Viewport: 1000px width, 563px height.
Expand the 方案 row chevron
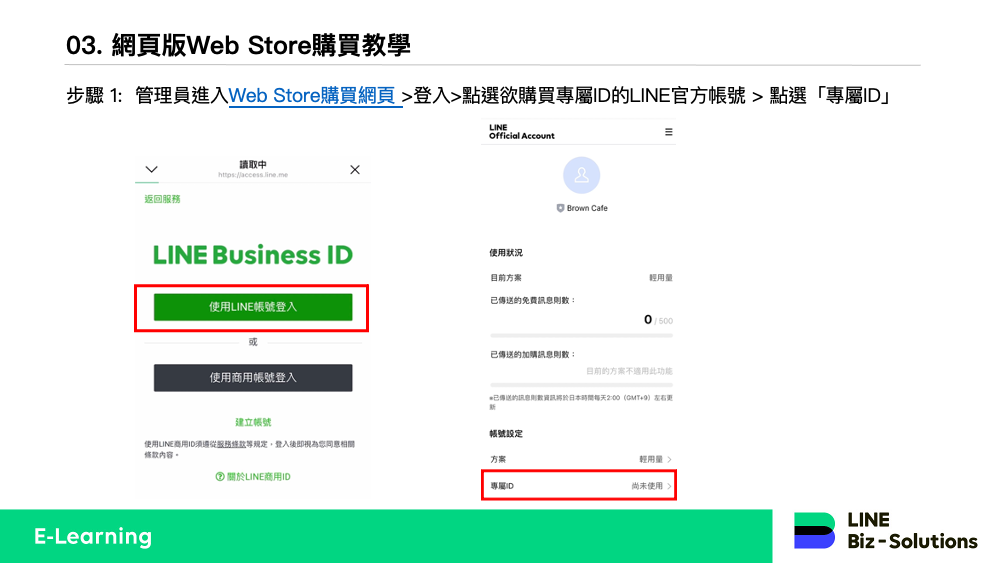[669, 459]
